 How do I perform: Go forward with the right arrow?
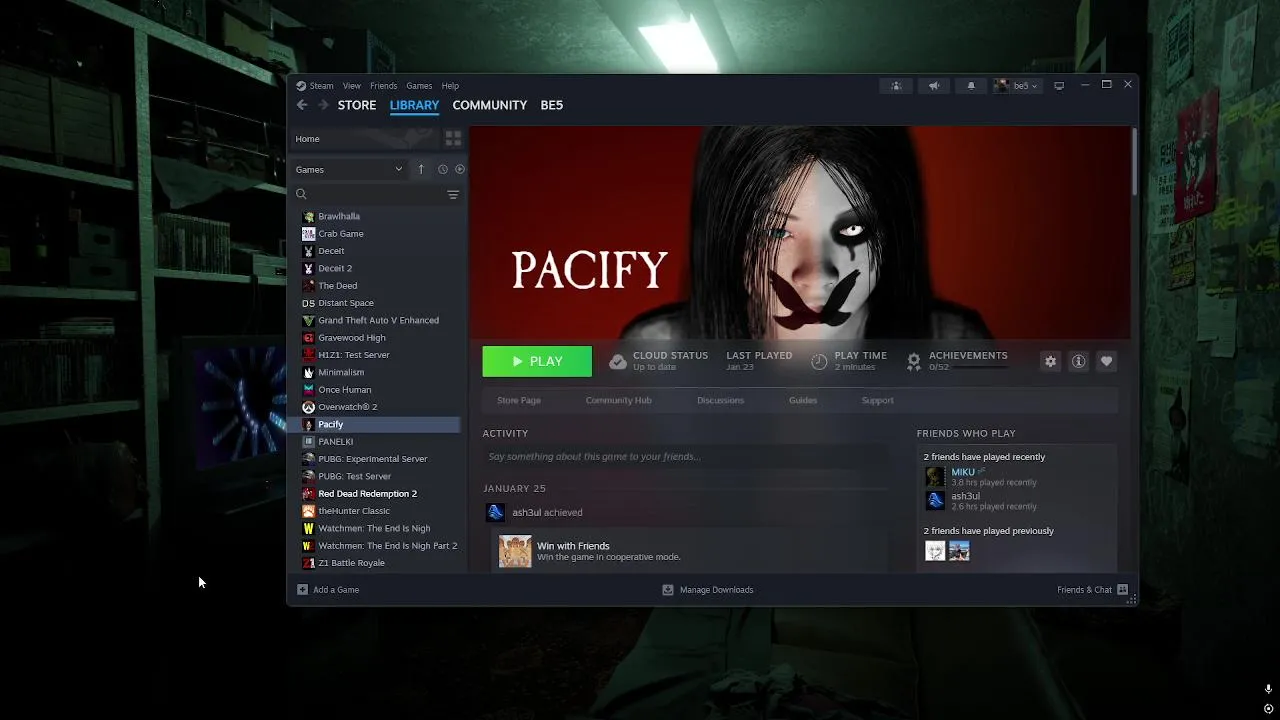pyautogui.click(x=323, y=105)
